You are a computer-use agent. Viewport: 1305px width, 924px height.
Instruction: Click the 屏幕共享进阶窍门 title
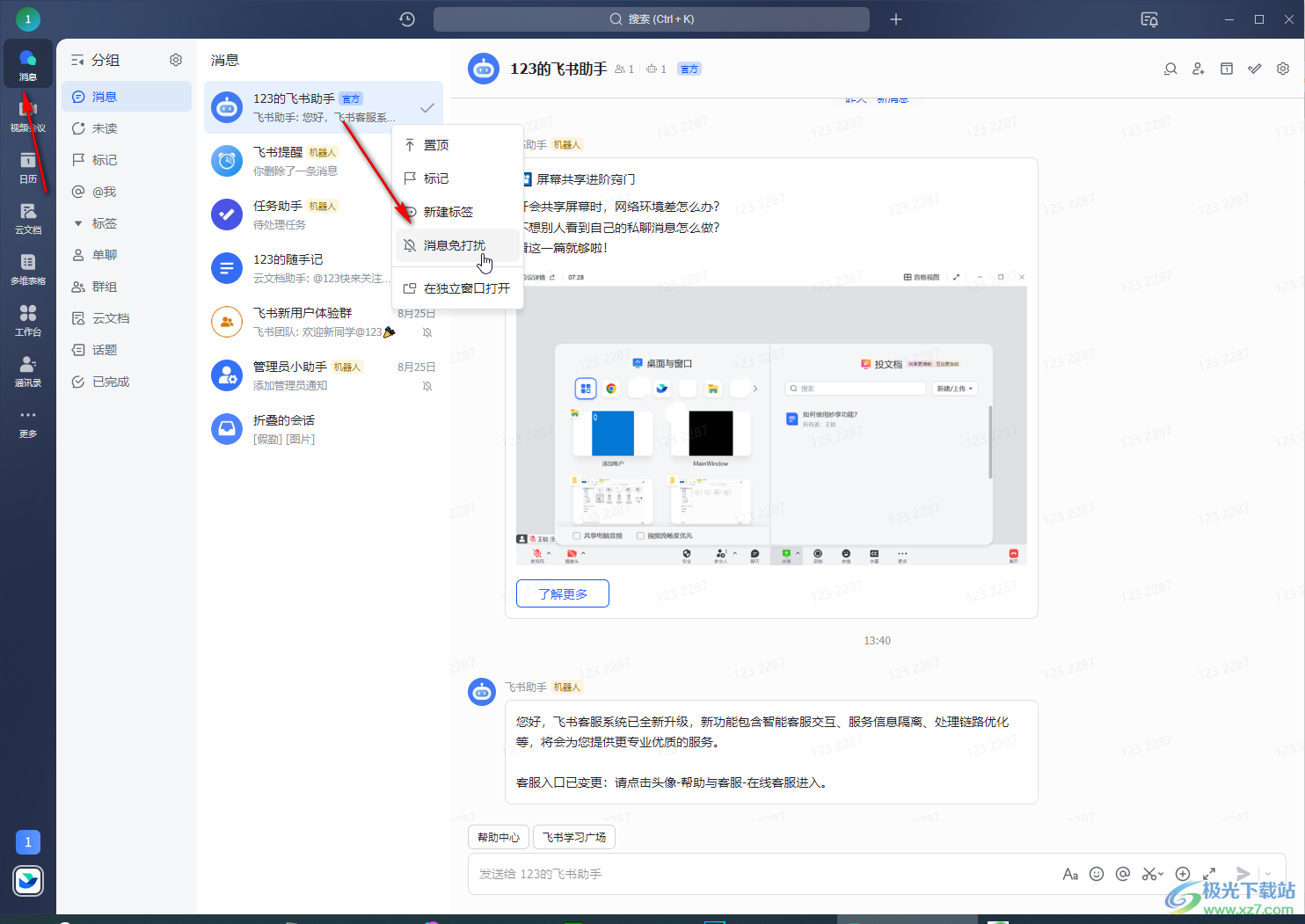(586, 179)
